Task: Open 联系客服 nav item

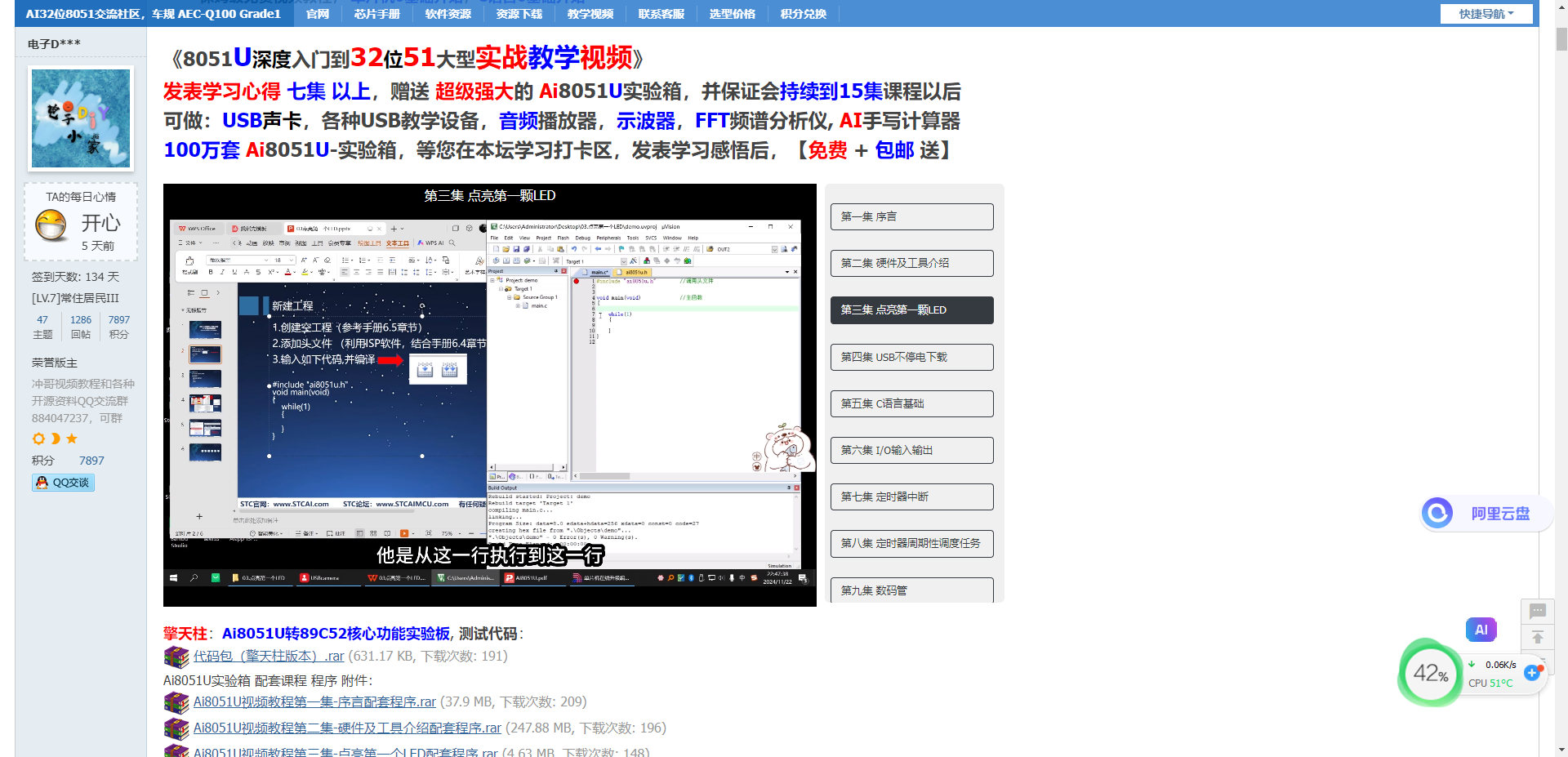Action: (661, 14)
